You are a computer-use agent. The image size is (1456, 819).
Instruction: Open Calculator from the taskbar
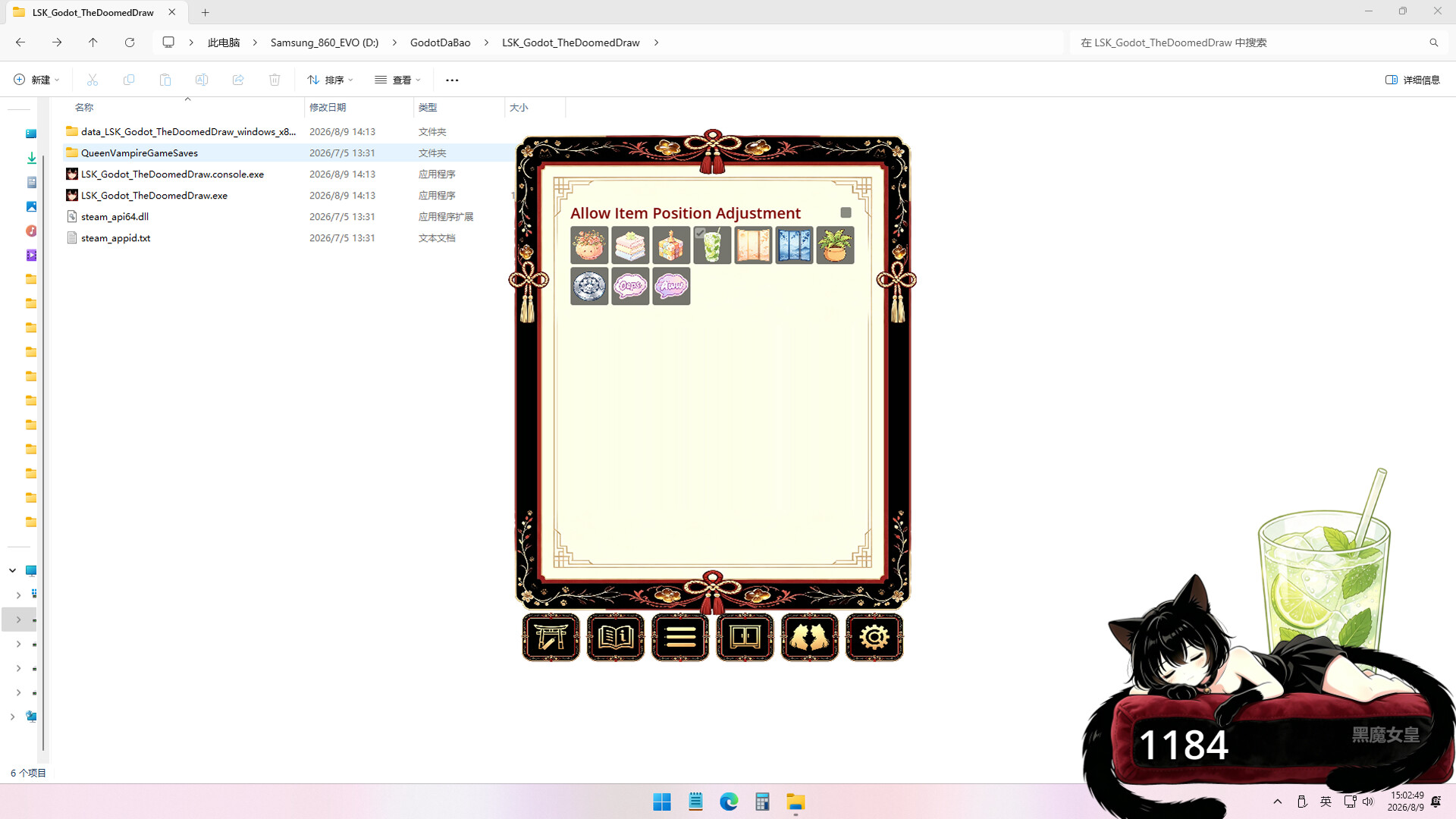tap(762, 802)
